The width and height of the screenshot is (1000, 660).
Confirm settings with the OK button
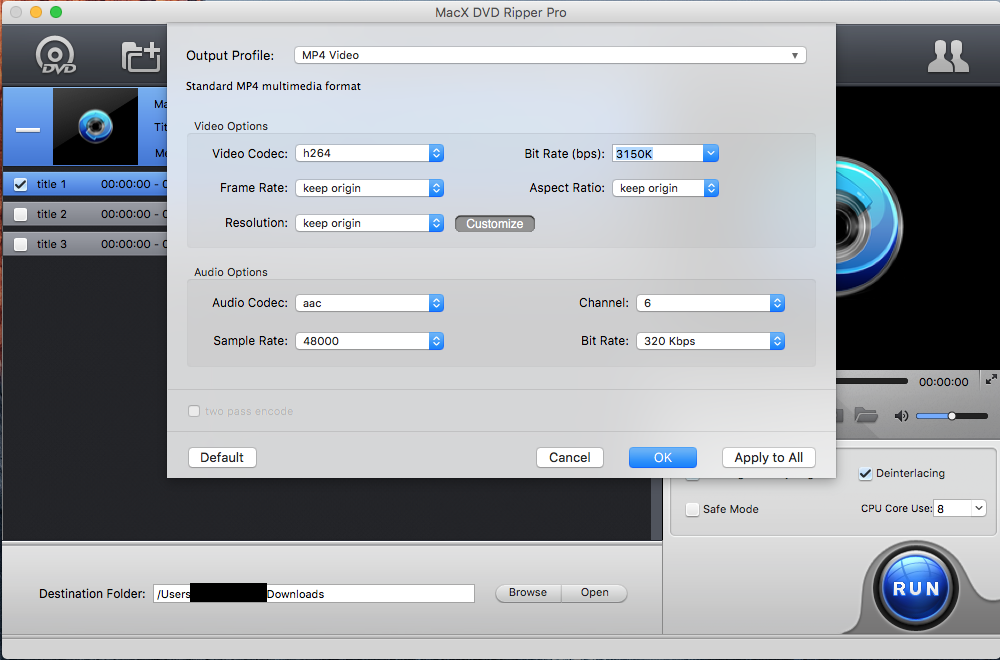tap(663, 458)
